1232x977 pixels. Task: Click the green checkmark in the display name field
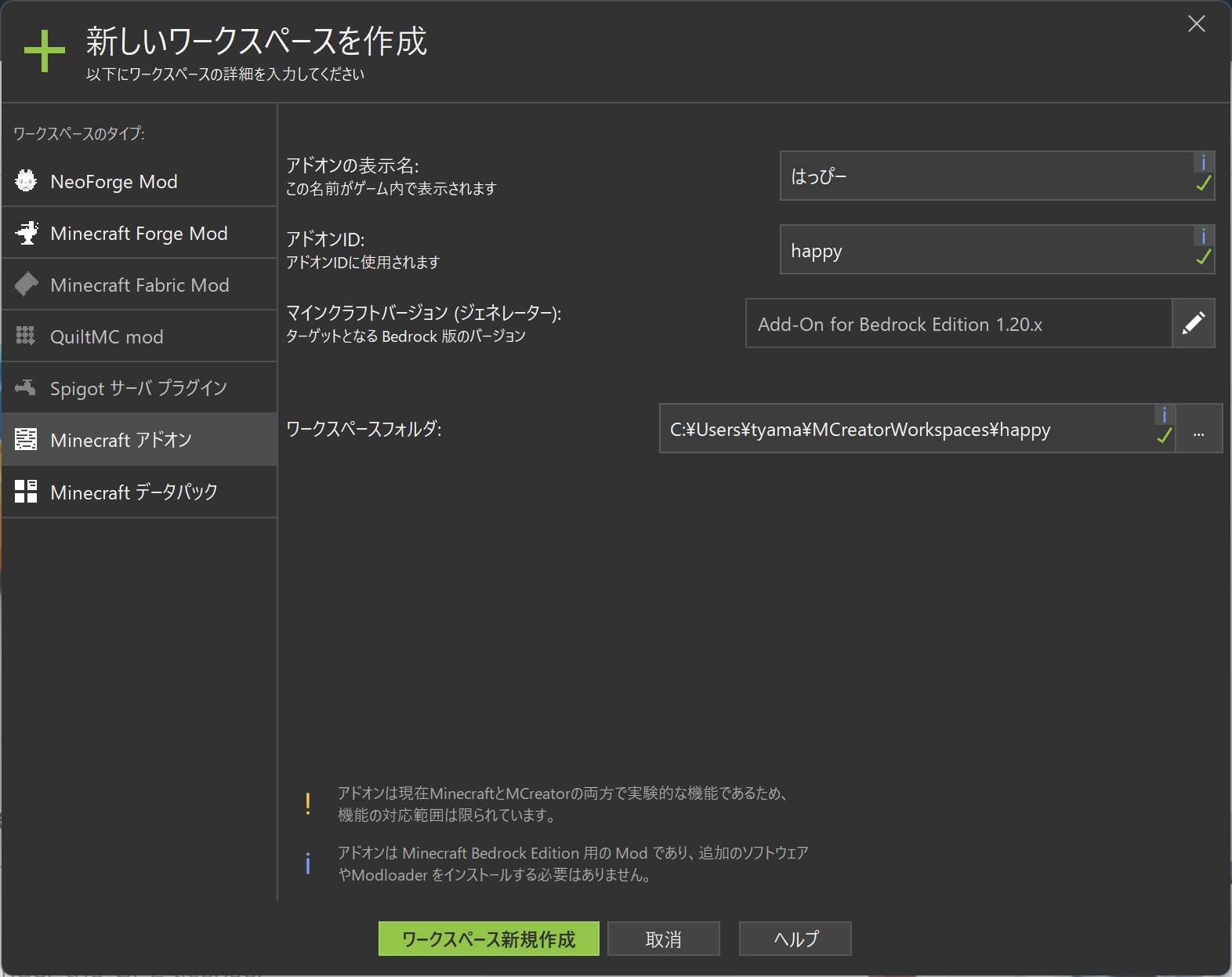(1204, 184)
